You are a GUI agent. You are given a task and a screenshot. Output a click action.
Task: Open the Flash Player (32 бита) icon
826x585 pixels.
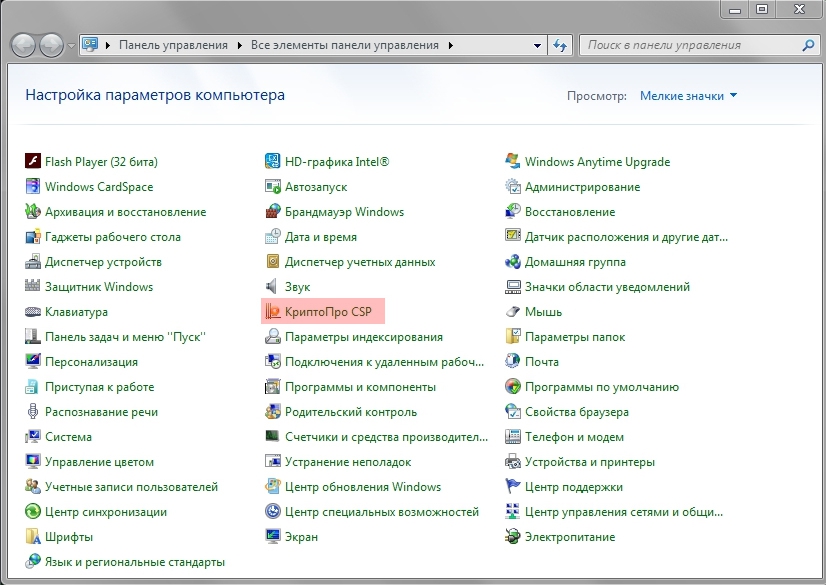click(x=33, y=161)
